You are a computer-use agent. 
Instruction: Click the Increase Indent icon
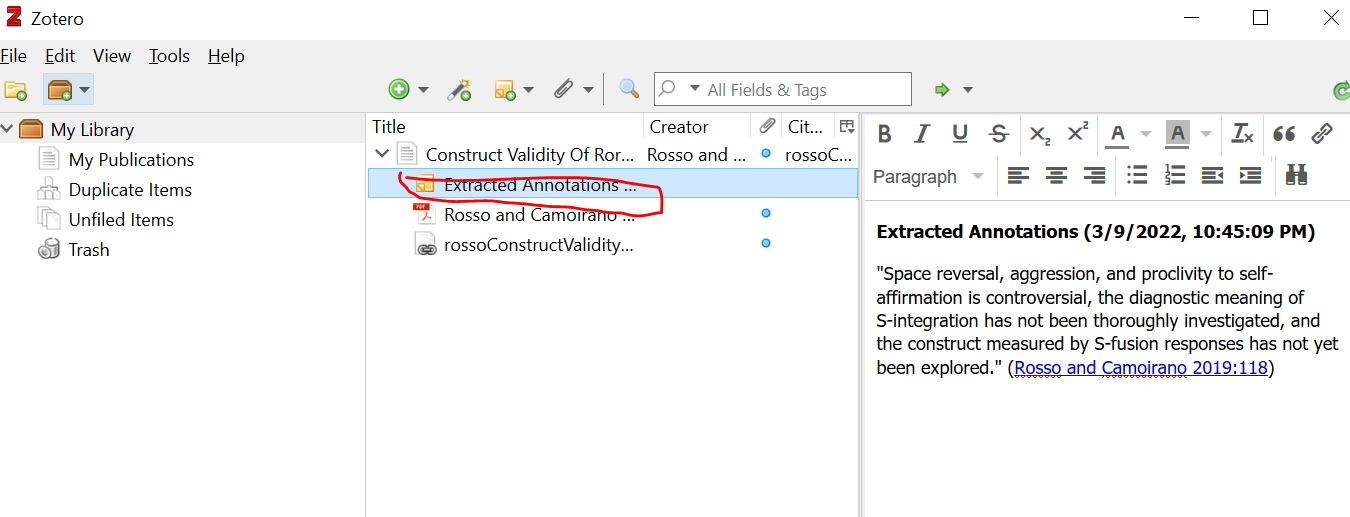coord(1251,176)
